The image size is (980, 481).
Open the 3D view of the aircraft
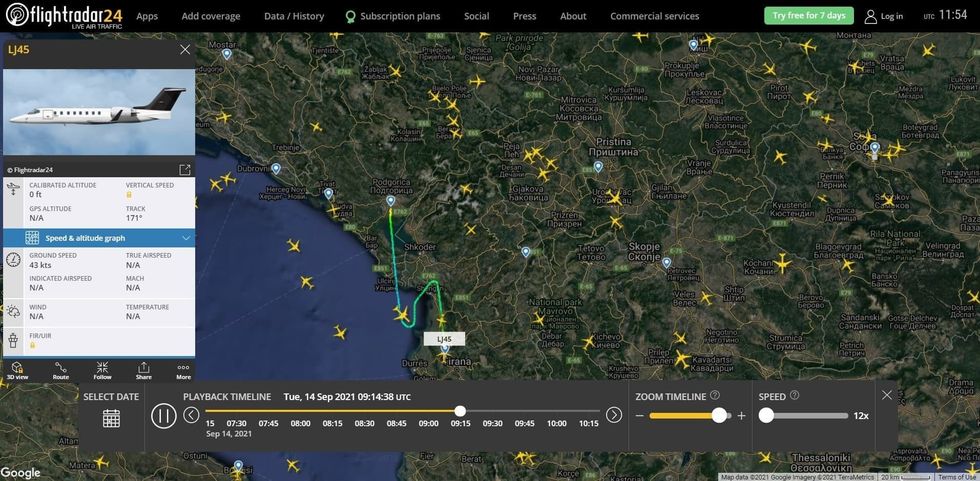point(17,370)
